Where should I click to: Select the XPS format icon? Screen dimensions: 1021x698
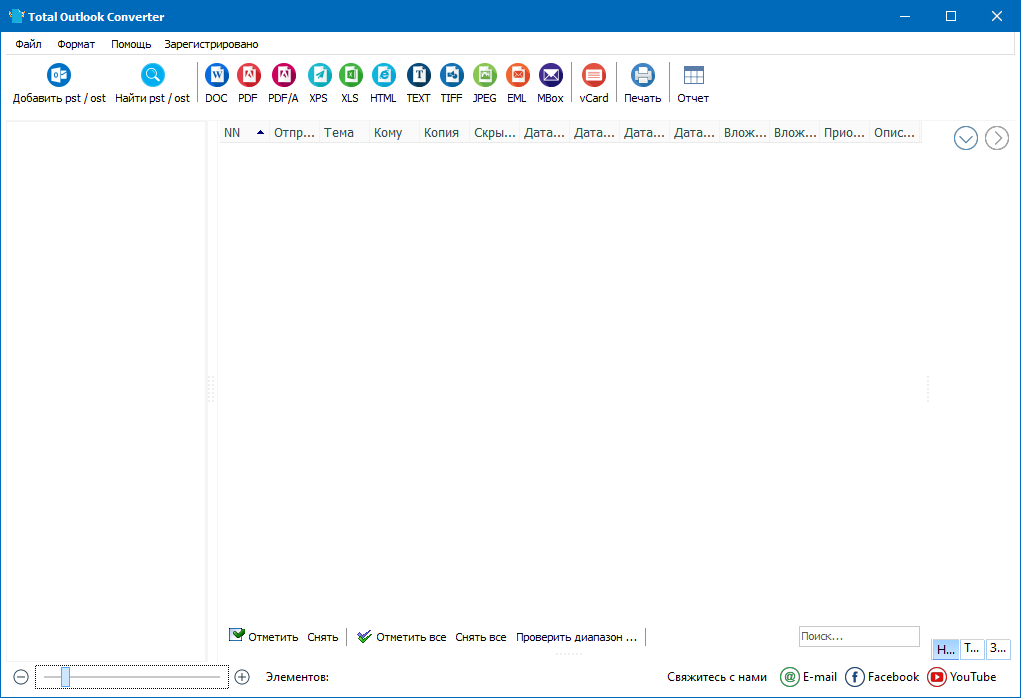(x=319, y=74)
